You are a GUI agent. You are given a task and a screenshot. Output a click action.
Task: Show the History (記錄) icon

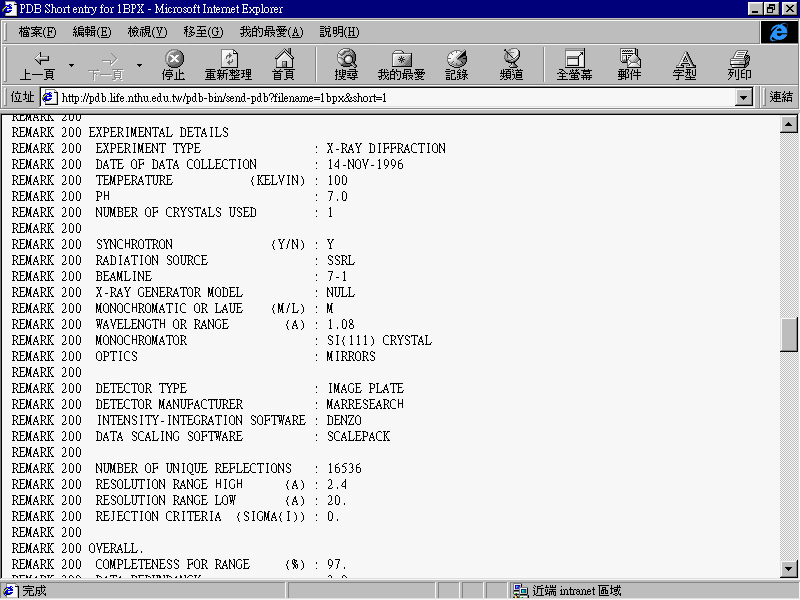pos(457,59)
